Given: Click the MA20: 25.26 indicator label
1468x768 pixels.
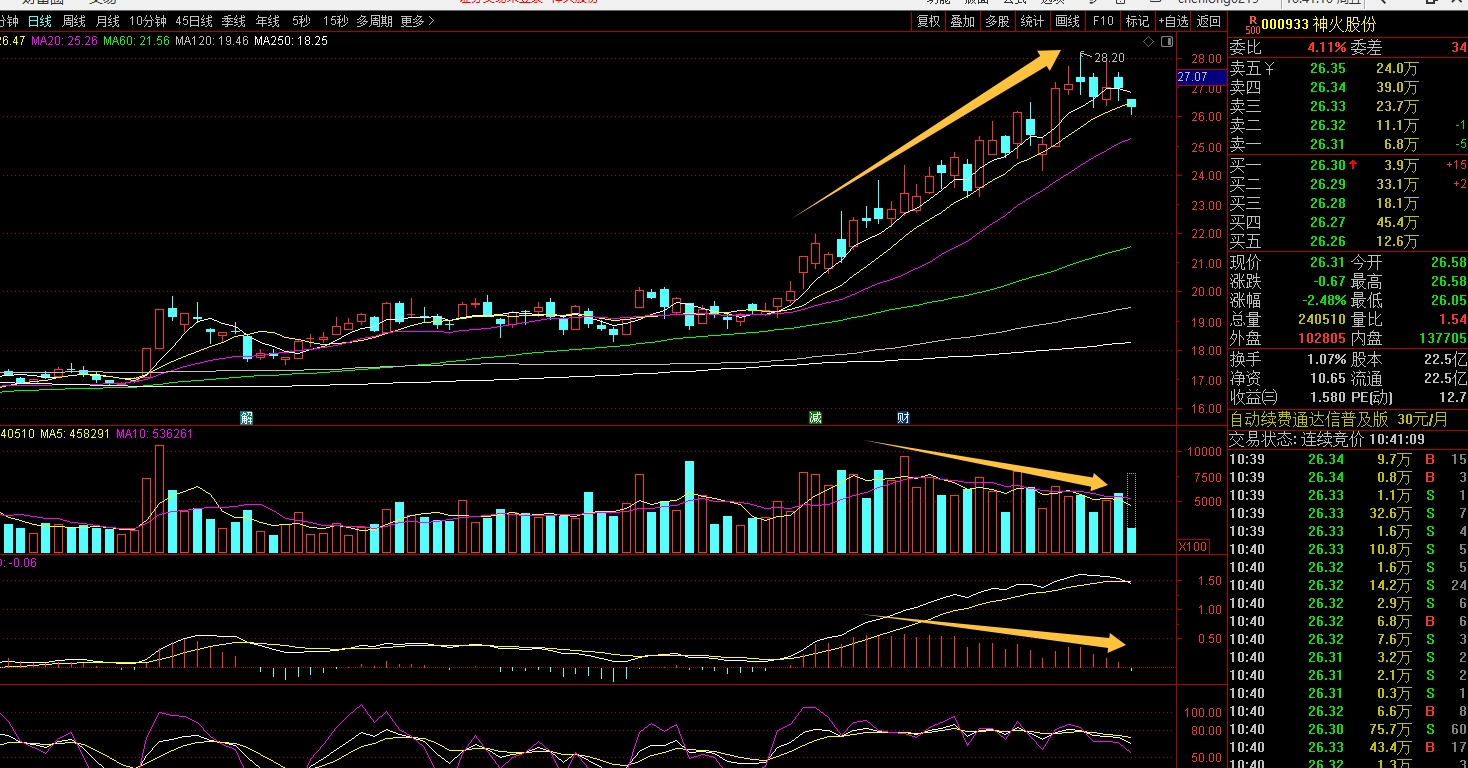Looking at the screenshot, I should [63, 41].
